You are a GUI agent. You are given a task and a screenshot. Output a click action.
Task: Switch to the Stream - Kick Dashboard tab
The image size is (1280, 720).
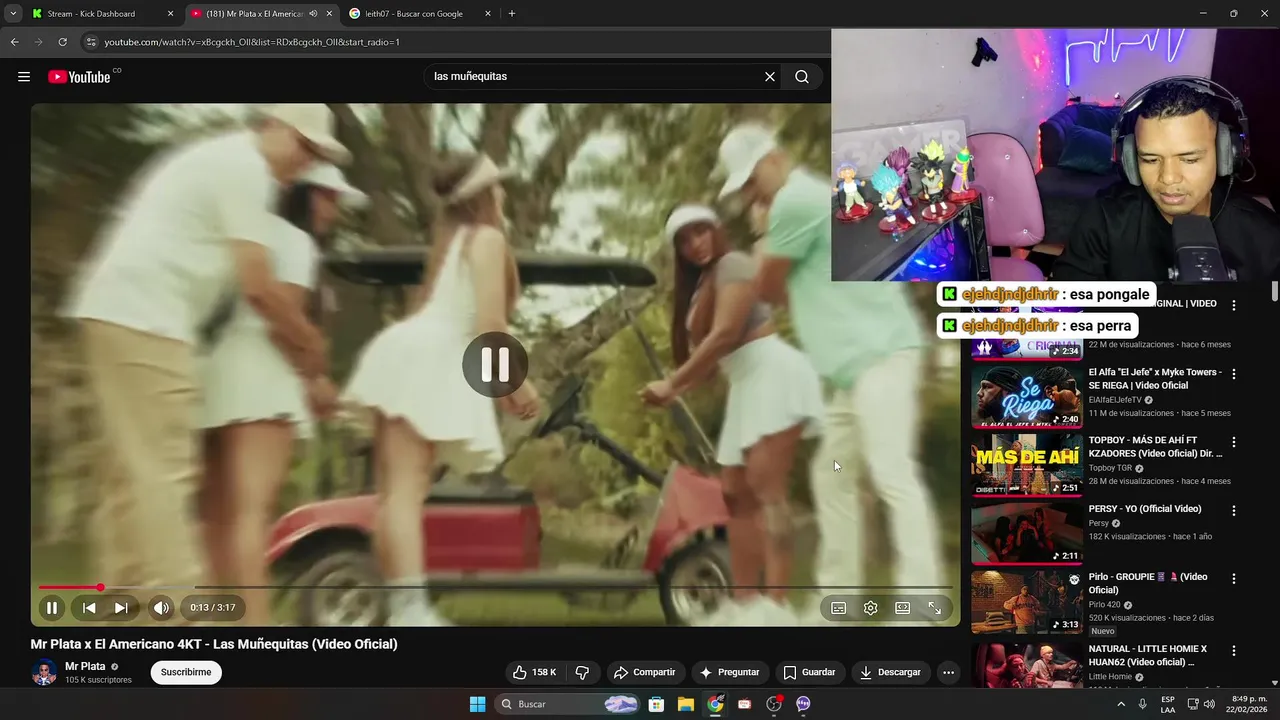point(91,14)
